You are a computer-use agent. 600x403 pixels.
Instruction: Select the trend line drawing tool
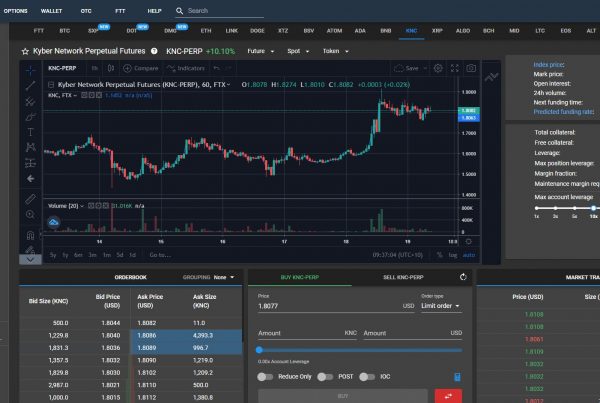click(x=31, y=86)
